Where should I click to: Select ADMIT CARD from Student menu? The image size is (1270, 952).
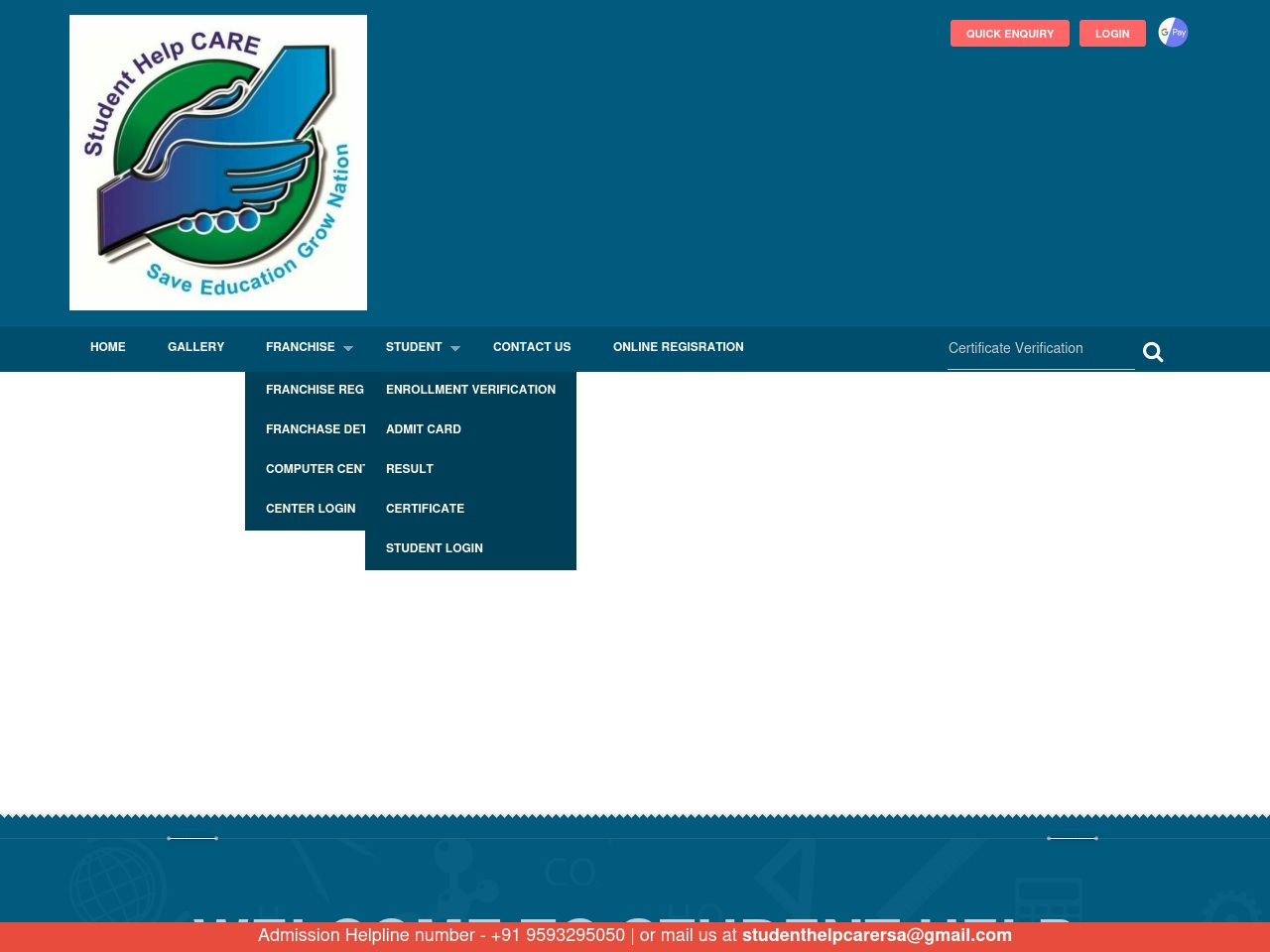click(x=470, y=429)
